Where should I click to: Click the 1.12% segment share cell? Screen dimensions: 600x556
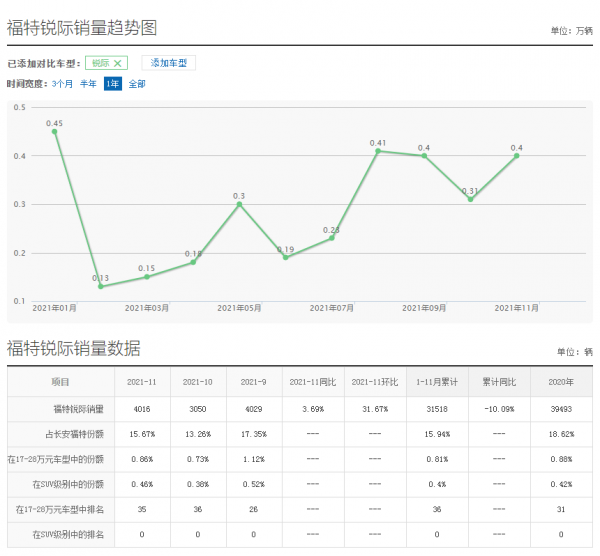253,459
